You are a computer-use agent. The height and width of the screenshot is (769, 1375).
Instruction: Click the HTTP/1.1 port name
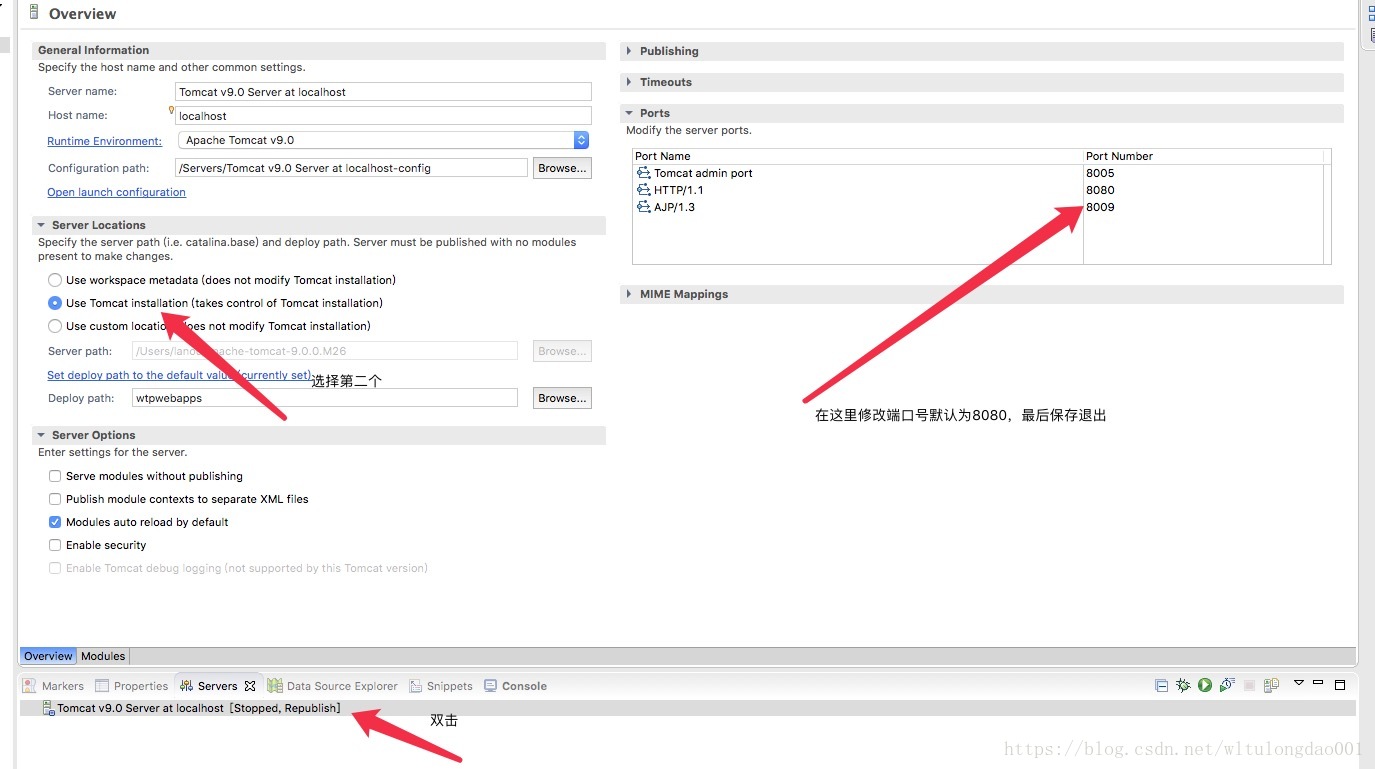tap(679, 190)
